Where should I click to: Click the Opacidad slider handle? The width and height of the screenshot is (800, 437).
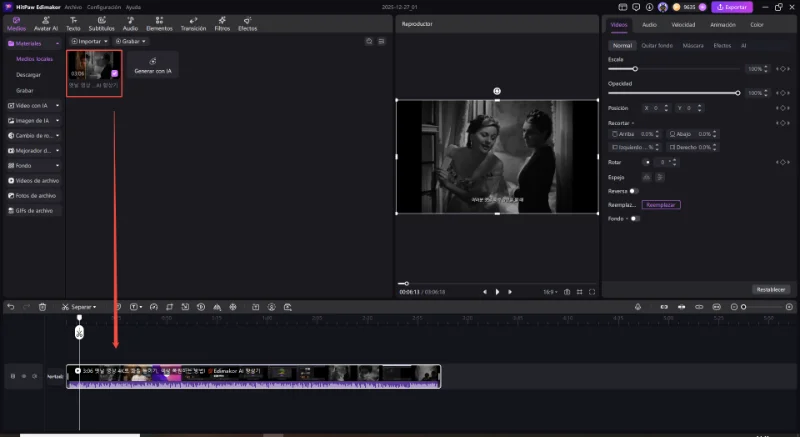(x=738, y=93)
